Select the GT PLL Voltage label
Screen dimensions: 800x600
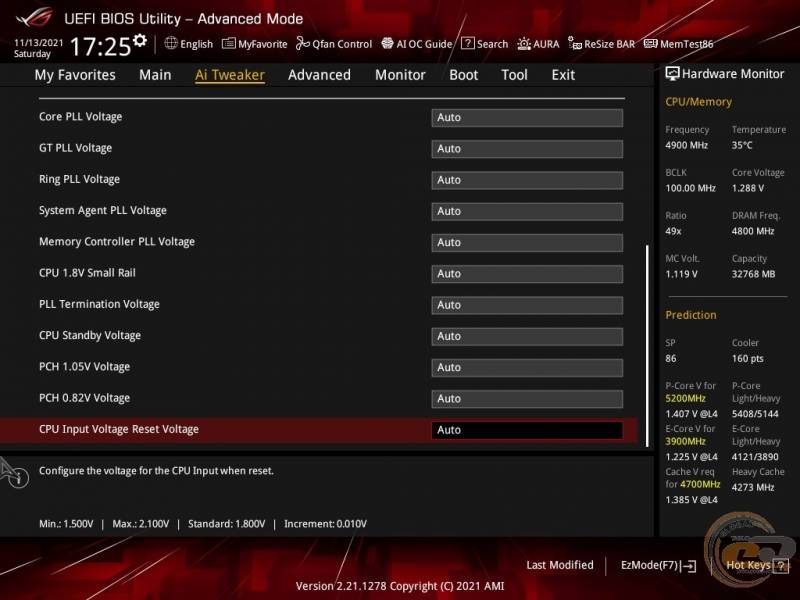point(76,148)
